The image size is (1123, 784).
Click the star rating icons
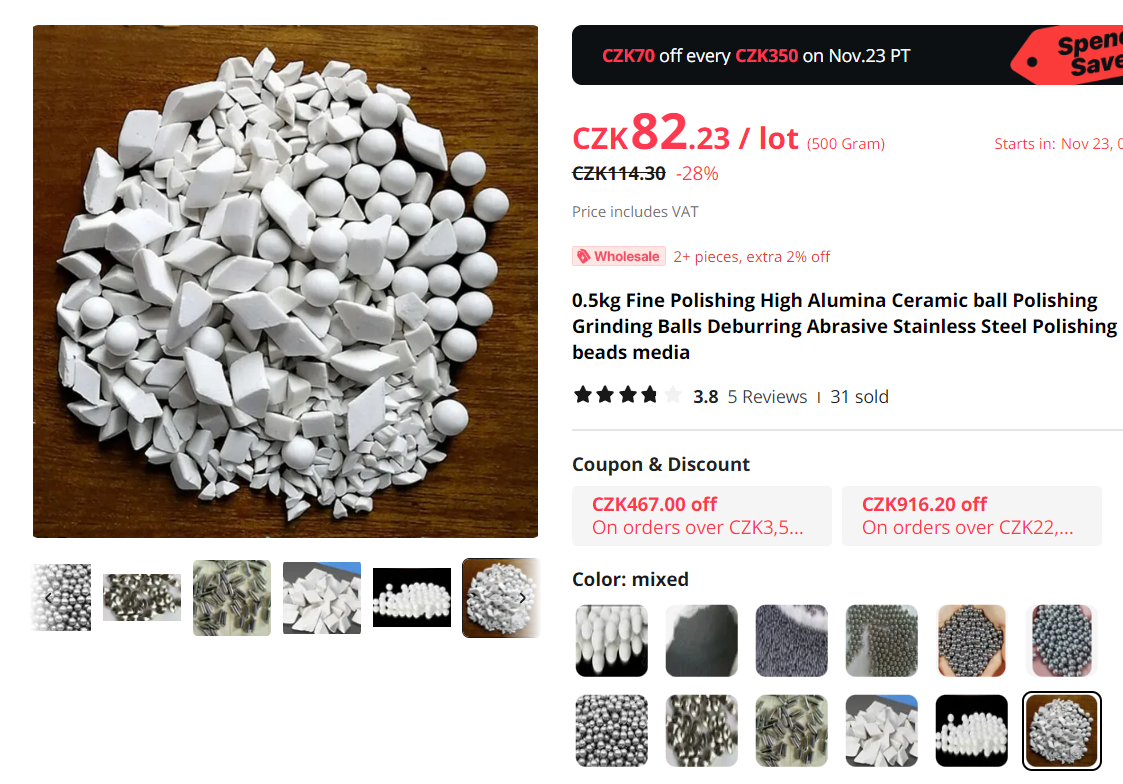(627, 395)
